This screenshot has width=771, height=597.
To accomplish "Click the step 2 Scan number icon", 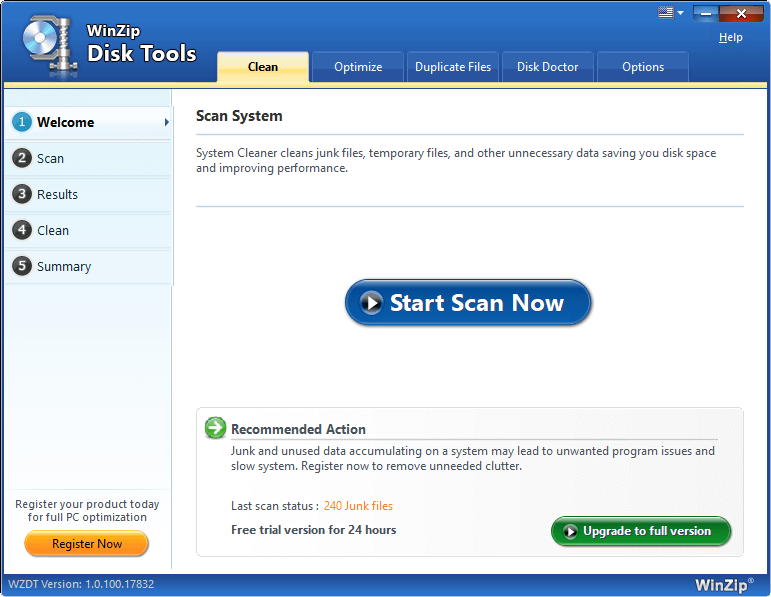I will pos(22,158).
